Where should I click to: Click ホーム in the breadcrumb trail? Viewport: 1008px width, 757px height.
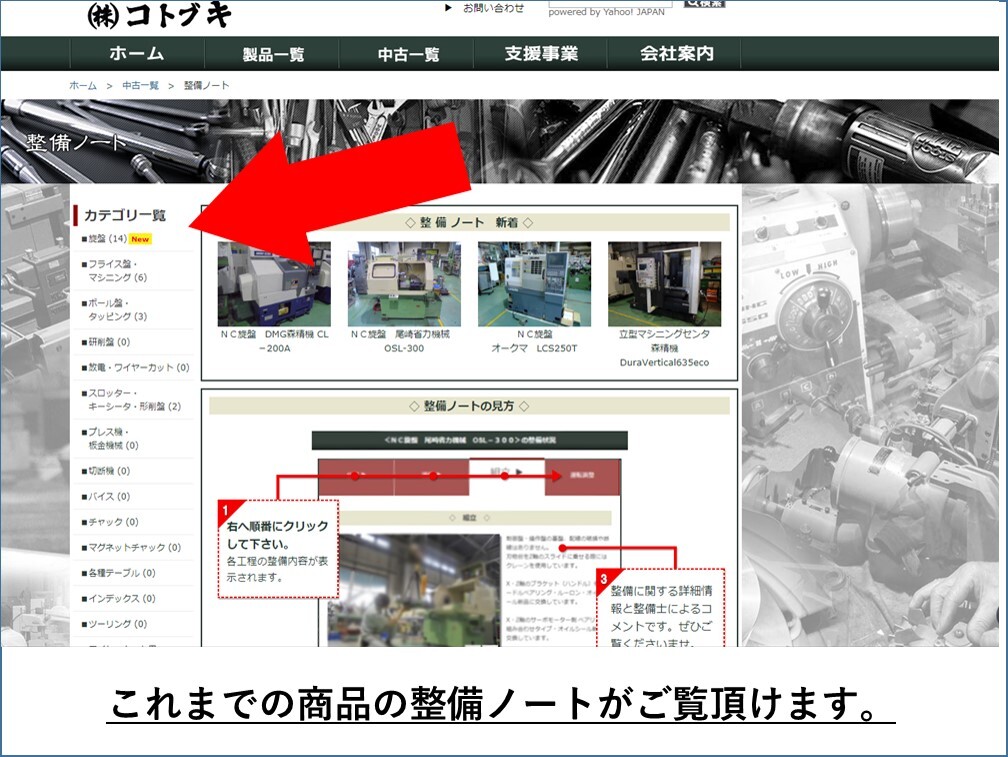tap(82, 86)
